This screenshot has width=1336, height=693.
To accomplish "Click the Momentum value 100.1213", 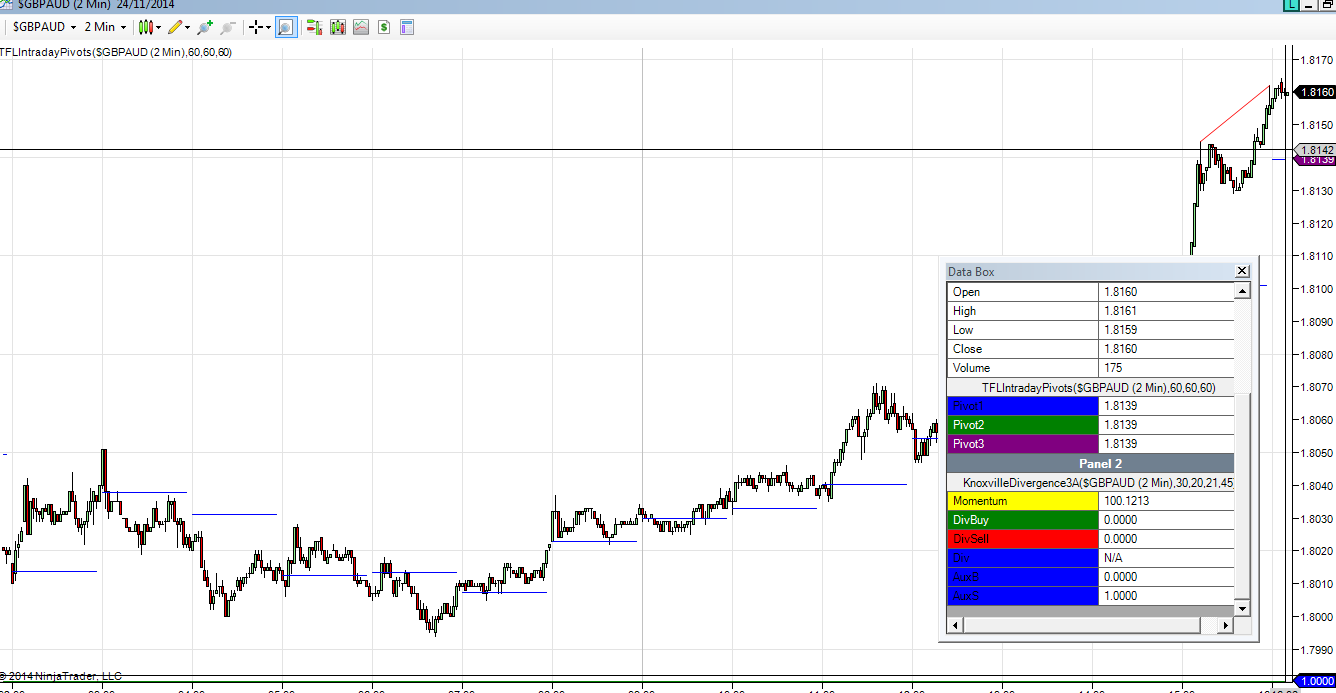I will [1166, 501].
